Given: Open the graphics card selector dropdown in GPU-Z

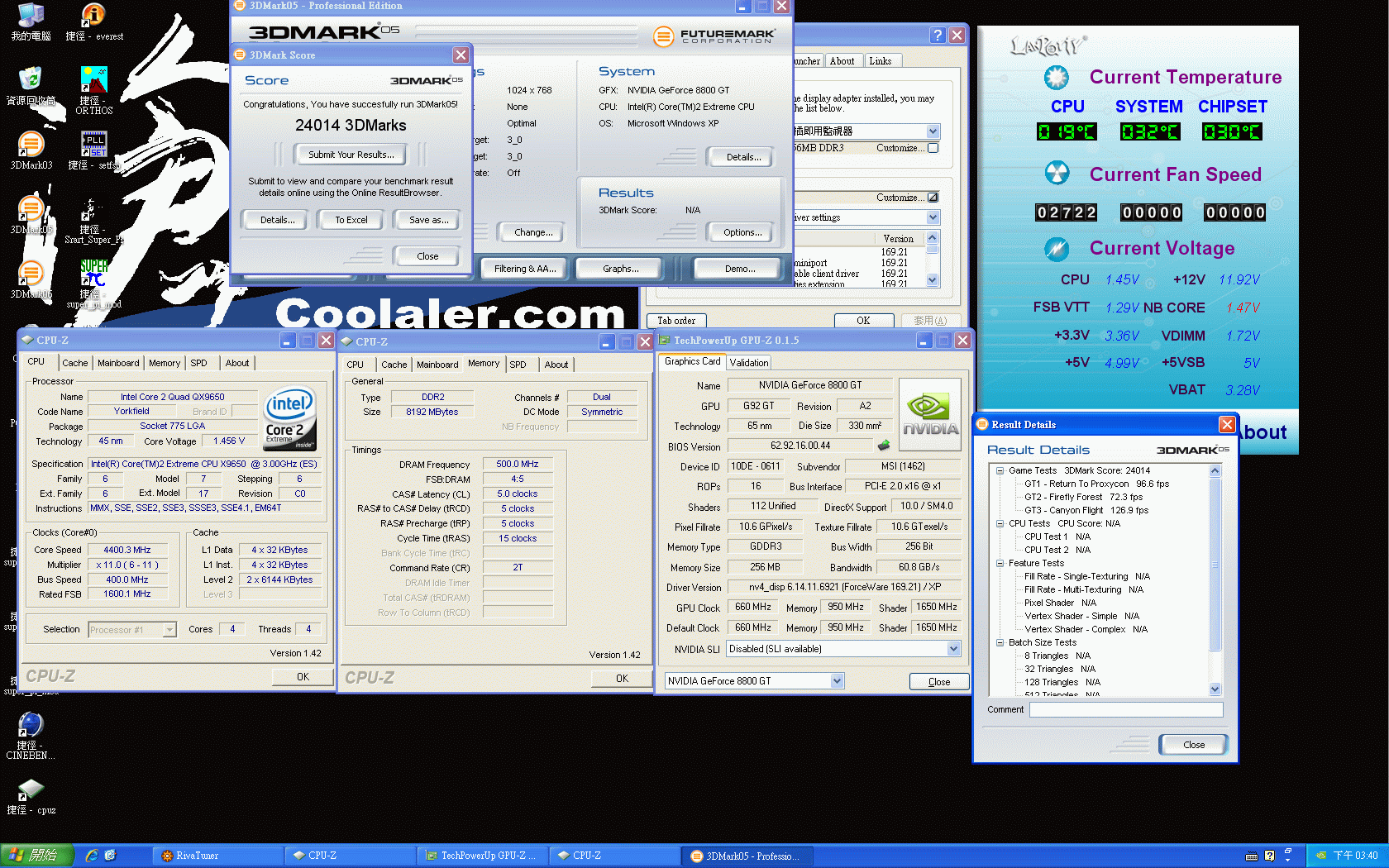Looking at the screenshot, I should click(837, 681).
